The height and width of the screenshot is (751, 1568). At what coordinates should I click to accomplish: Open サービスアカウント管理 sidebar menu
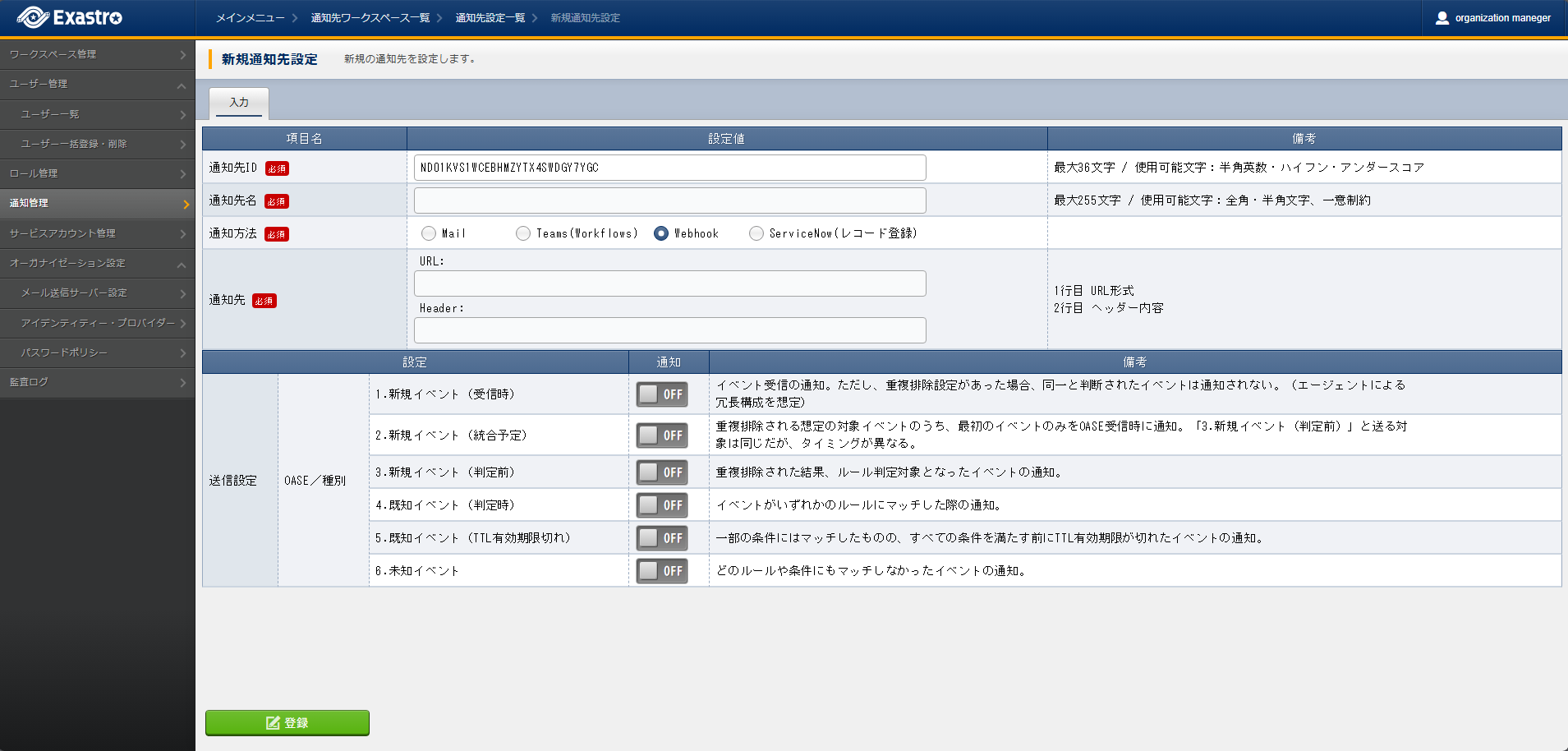coord(98,233)
